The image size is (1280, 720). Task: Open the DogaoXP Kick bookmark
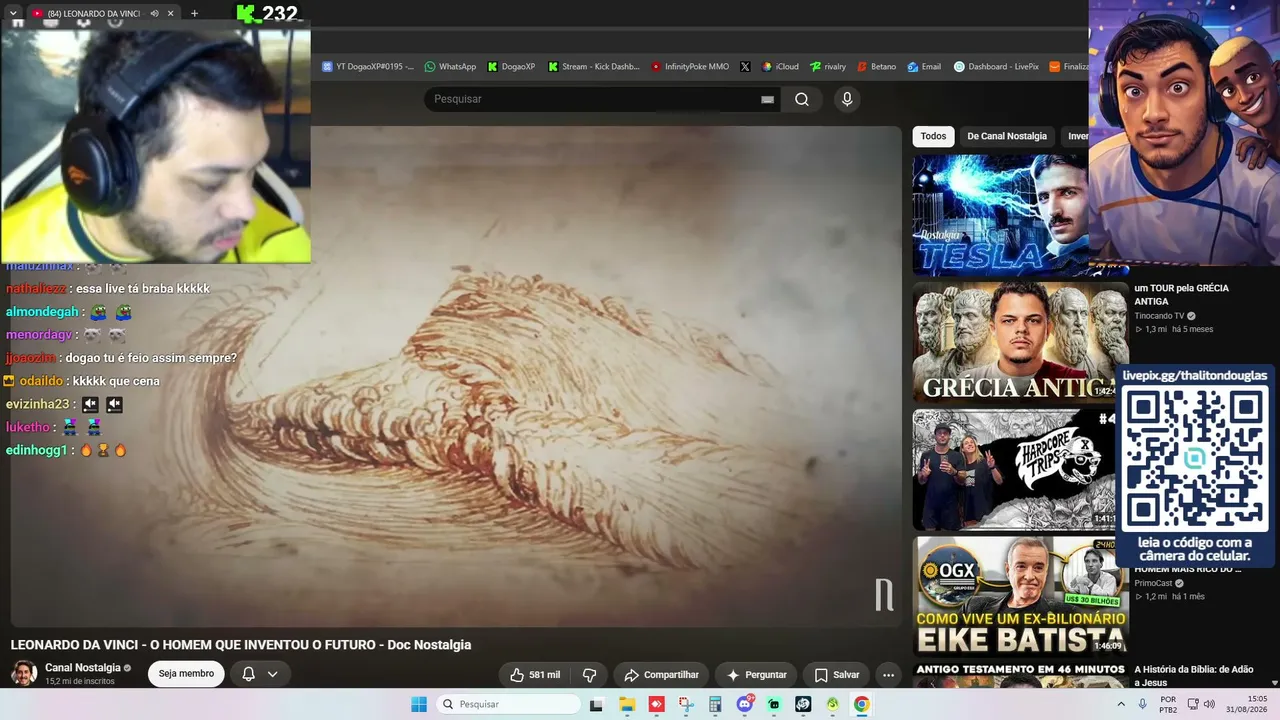tap(511, 67)
